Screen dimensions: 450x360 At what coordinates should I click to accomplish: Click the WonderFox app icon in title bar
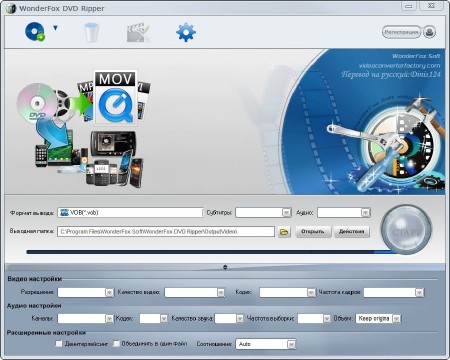click(11, 8)
